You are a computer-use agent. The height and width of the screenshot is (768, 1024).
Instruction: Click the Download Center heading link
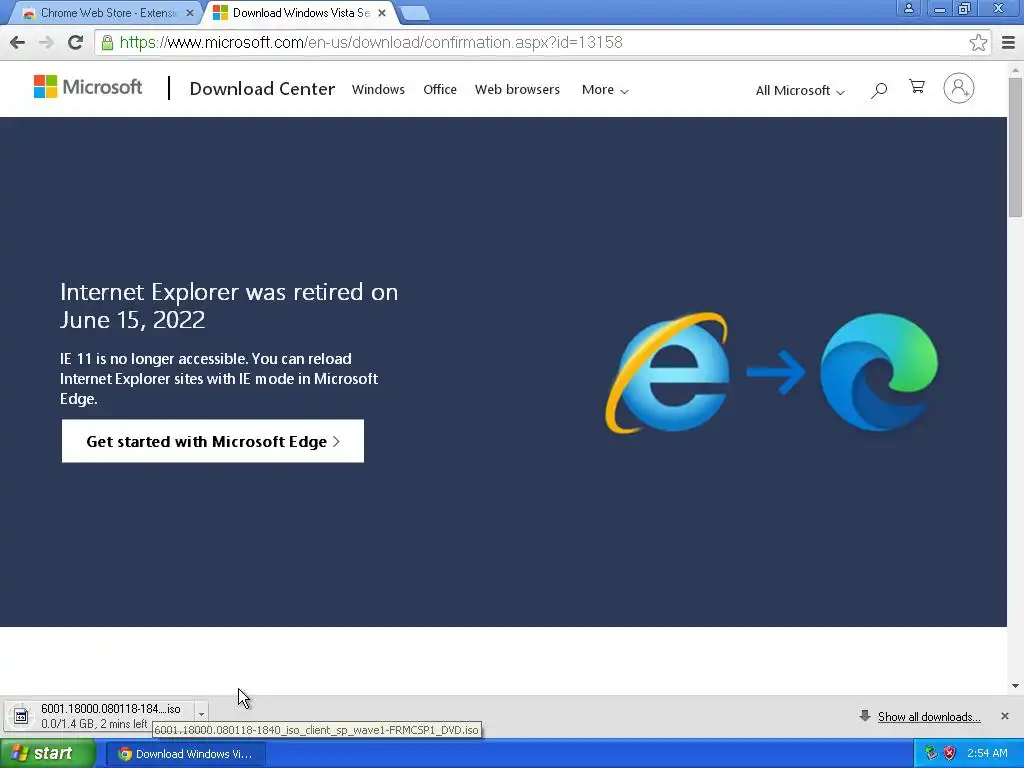(262, 89)
